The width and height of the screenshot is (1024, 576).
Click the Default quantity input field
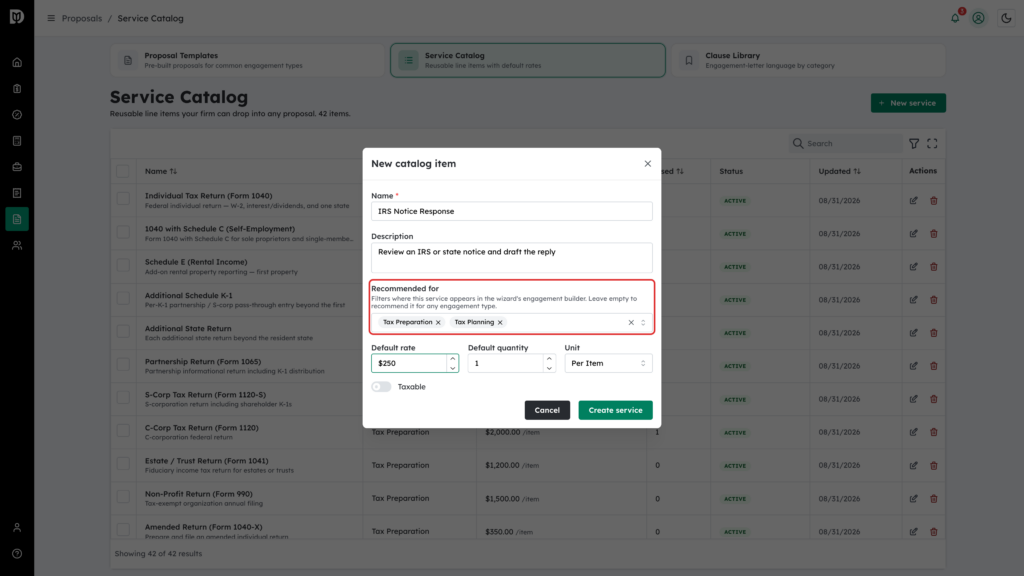(505, 363)
